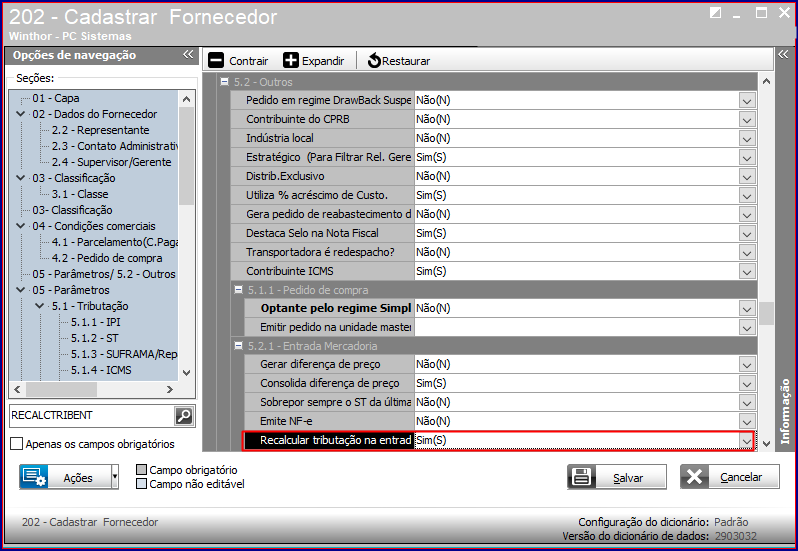
Task: Click the Restaurar arrow icon
Action: [x=374, y=61]
